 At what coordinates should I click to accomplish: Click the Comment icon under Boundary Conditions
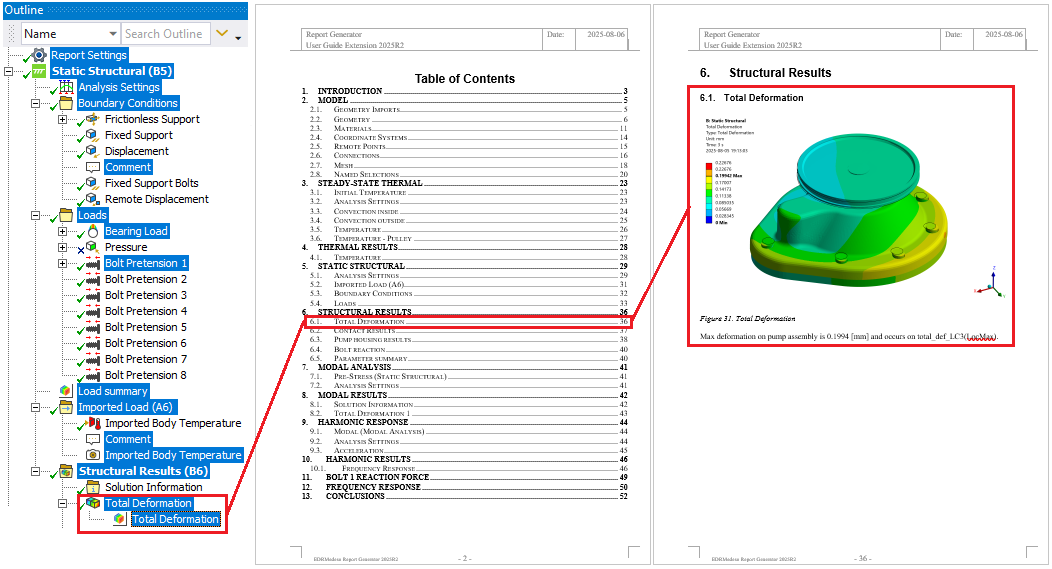[x=93, y=167]
